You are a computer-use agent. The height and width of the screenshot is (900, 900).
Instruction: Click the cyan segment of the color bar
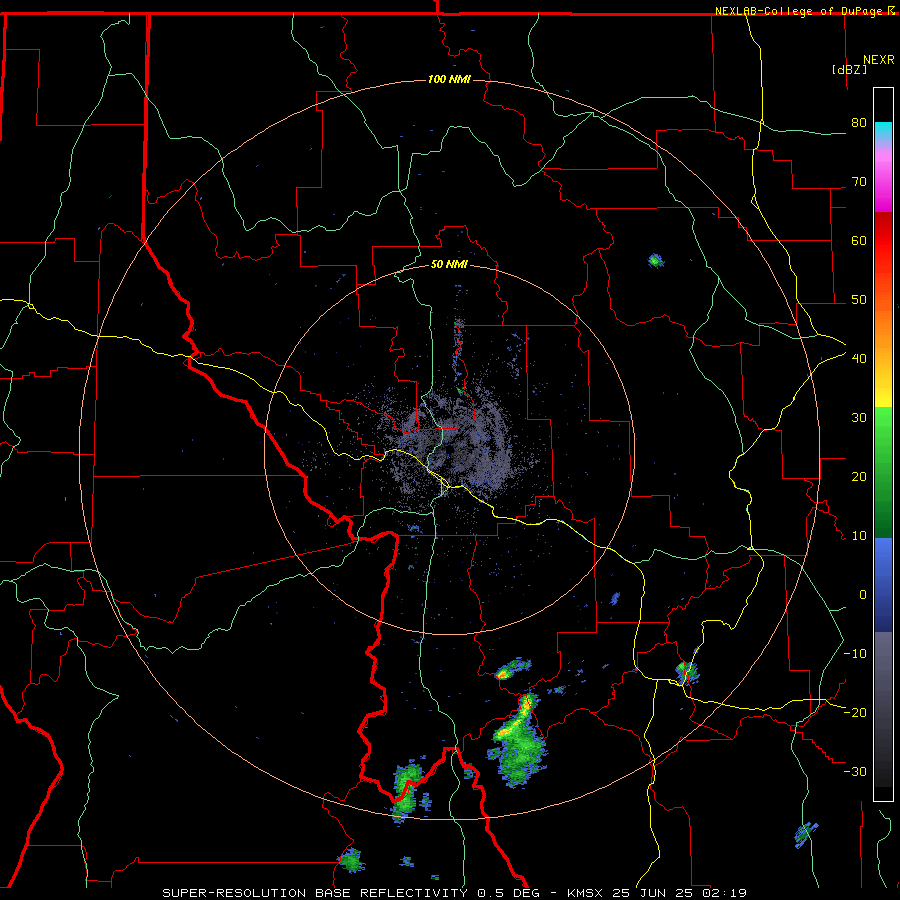click(x=883, y=132)
